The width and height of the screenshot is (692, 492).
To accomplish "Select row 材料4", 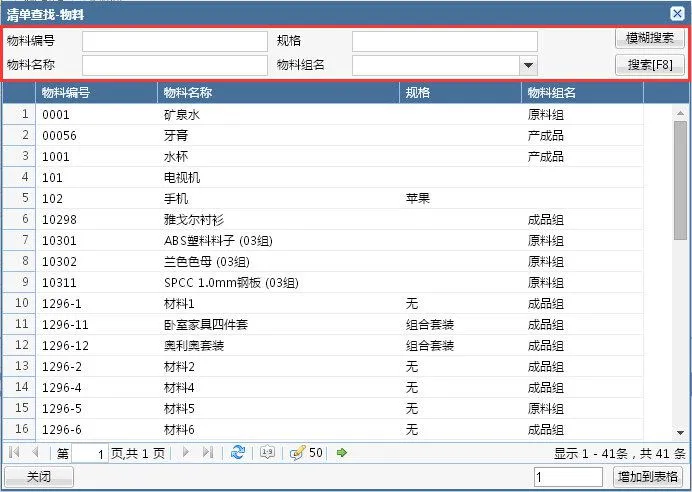I will pos(323,387).
